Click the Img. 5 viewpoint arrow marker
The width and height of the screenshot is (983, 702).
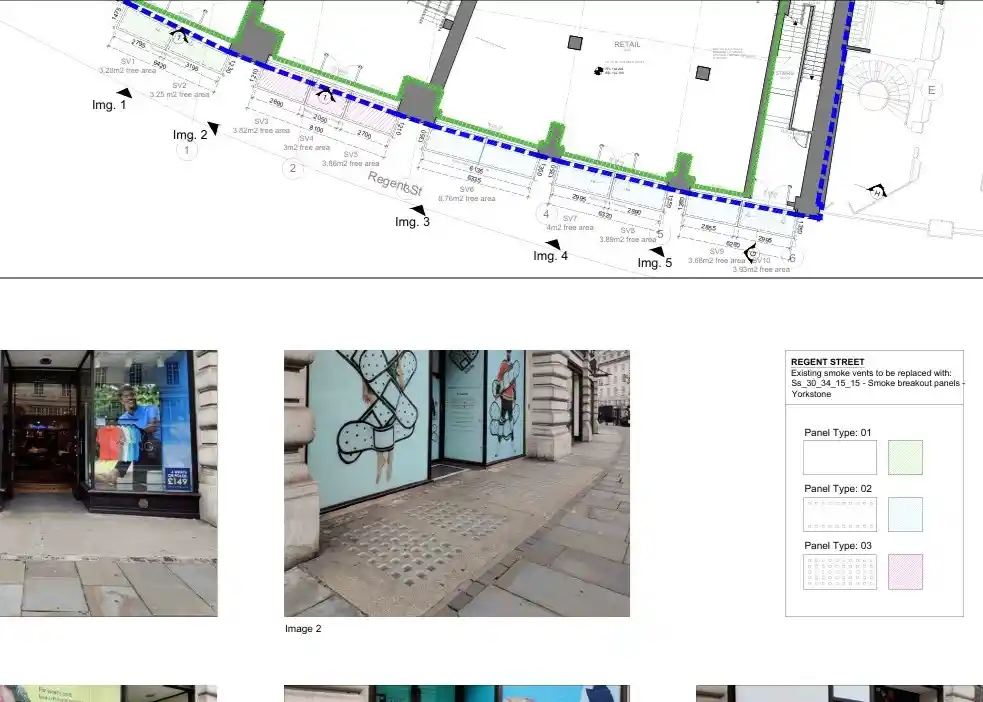coord(657,251)
